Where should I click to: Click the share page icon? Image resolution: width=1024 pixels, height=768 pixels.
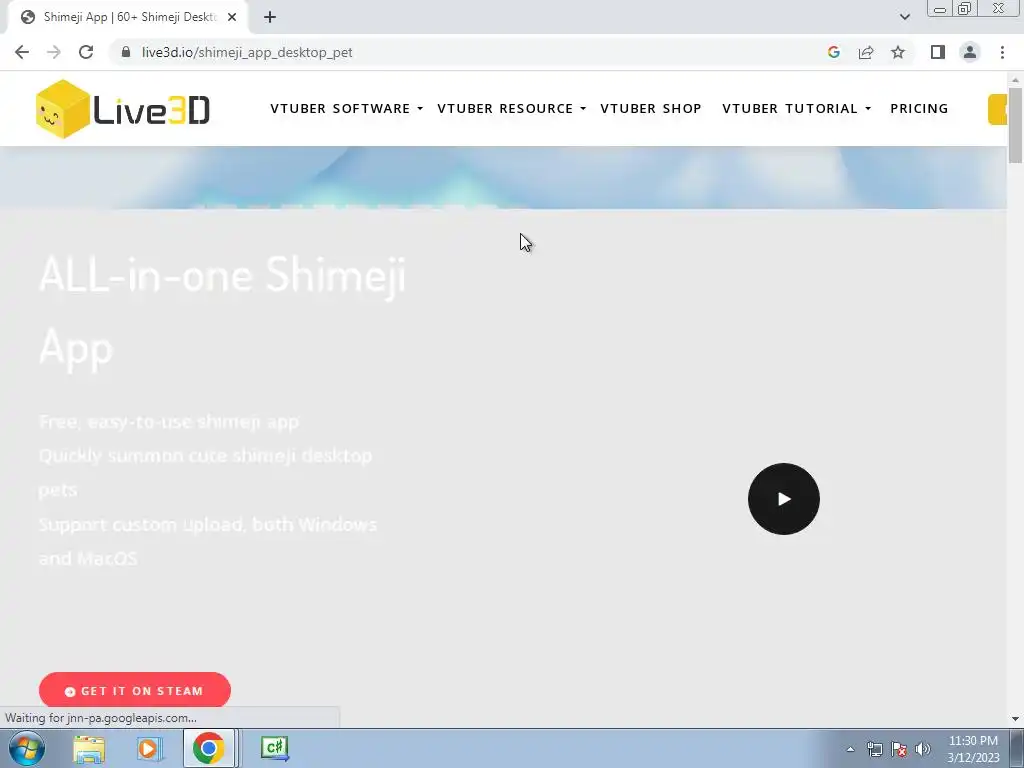(x=866, y=52)
